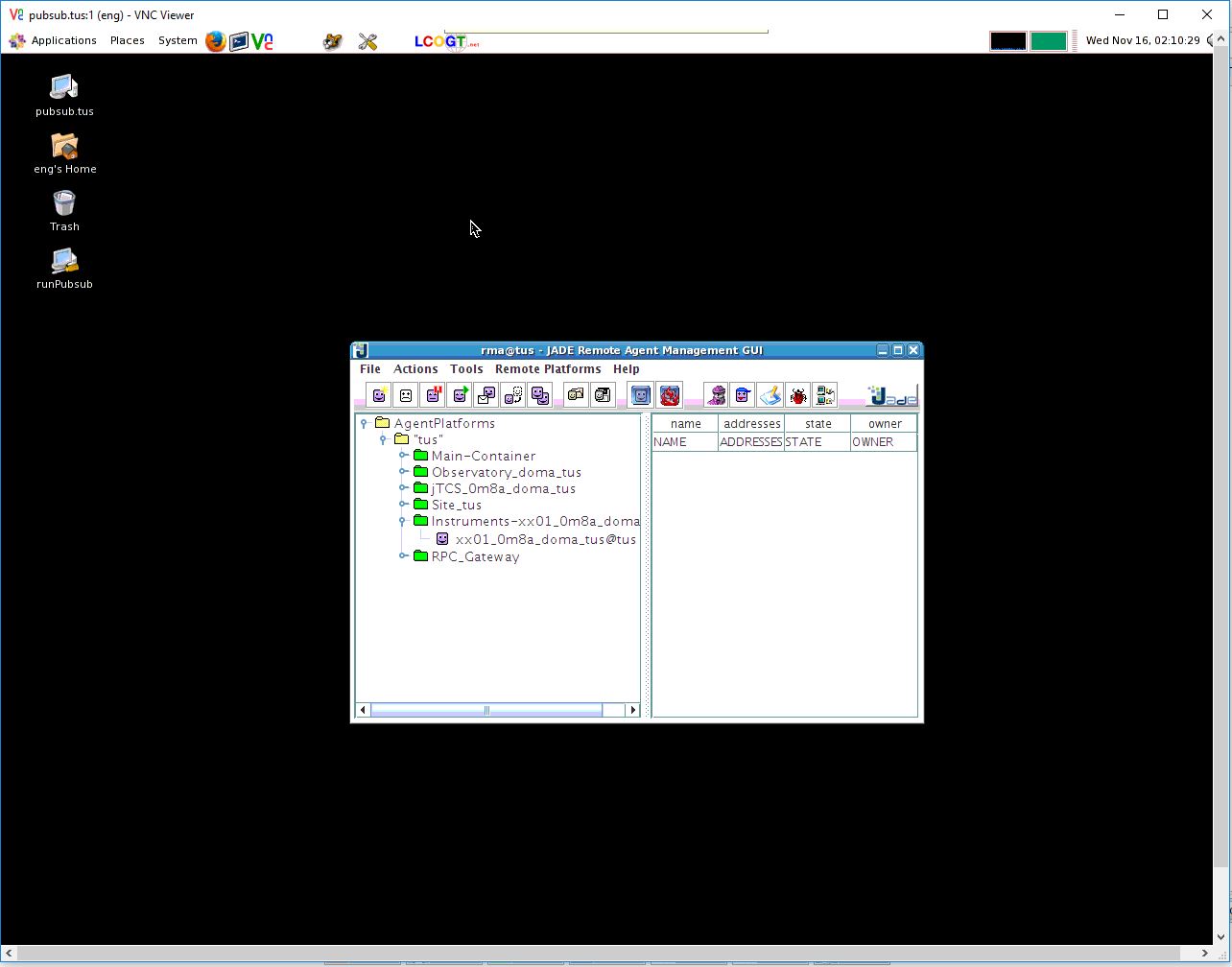
Task: Select the xx01_0m8a_doma_tus@tus agent
Action: point(545,539)
